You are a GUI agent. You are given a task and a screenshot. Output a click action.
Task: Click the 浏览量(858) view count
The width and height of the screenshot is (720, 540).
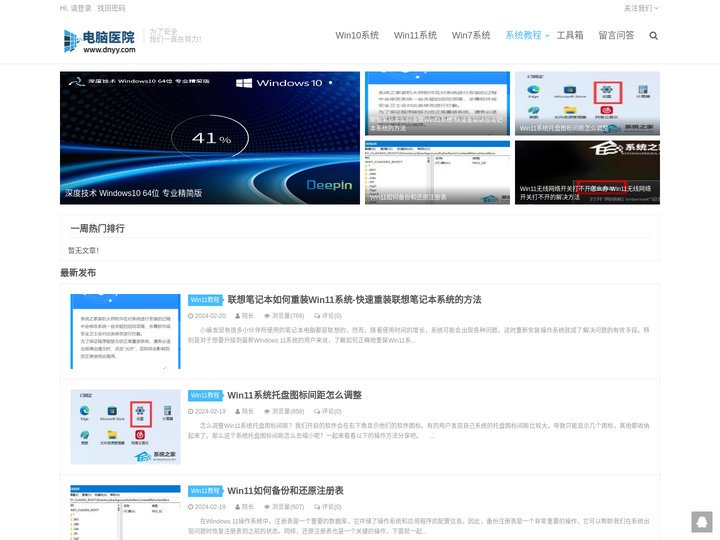tap(284, 411)
